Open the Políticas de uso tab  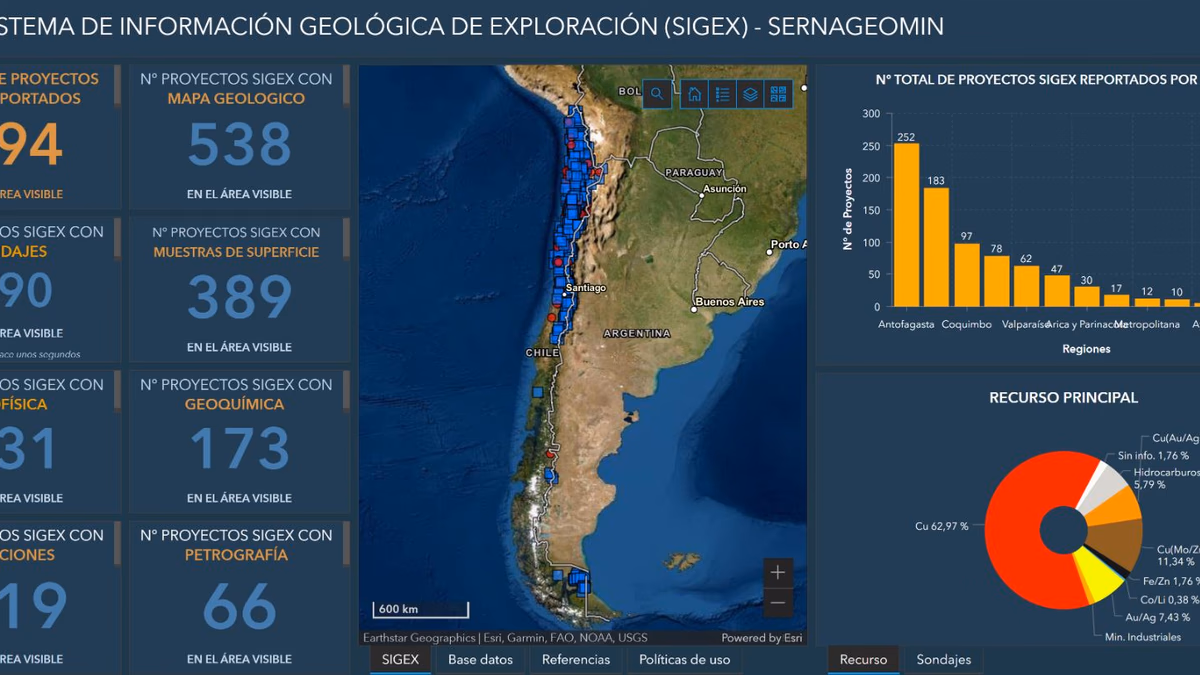(x=685, y=660)
